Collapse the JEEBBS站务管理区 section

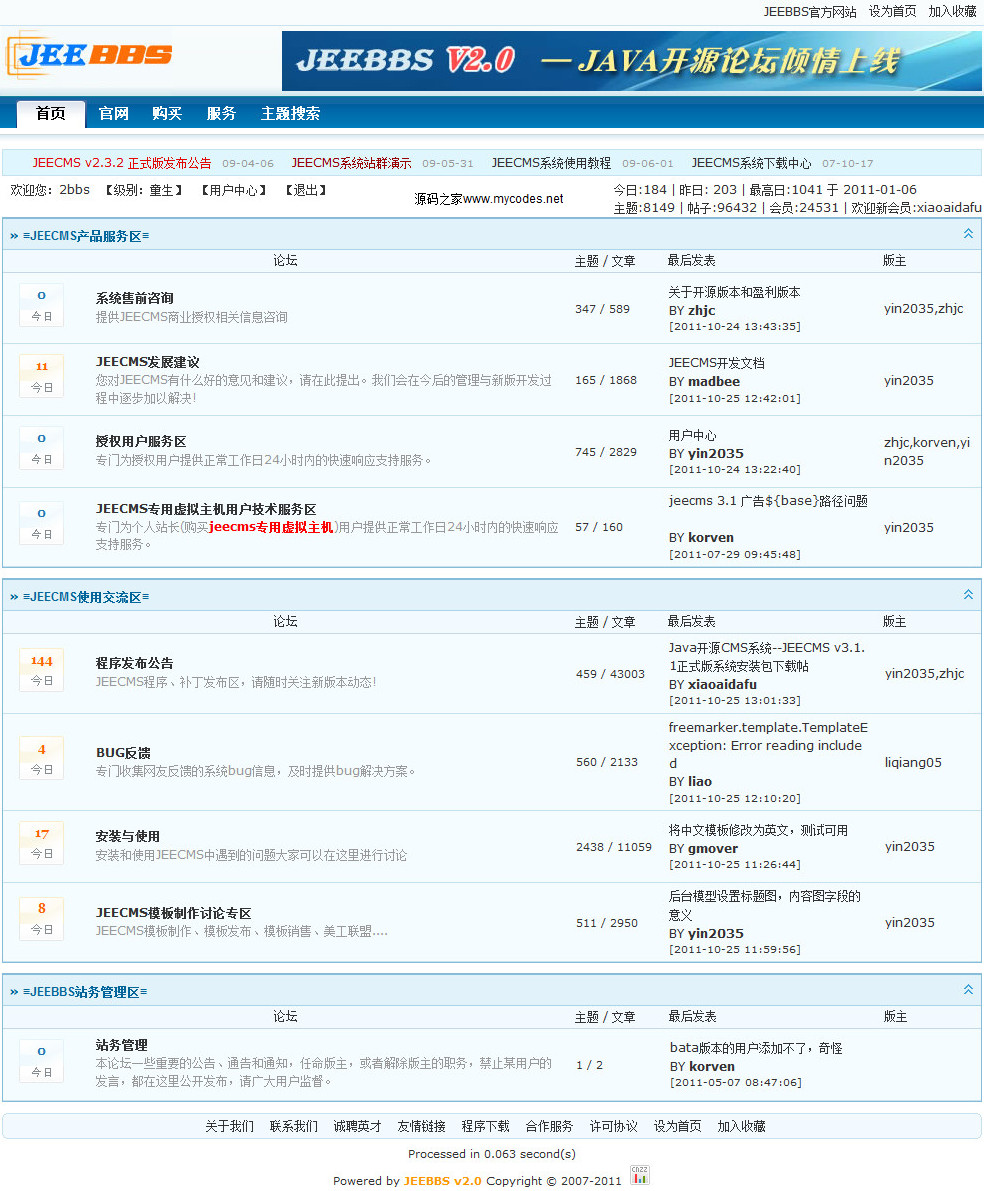968,990
